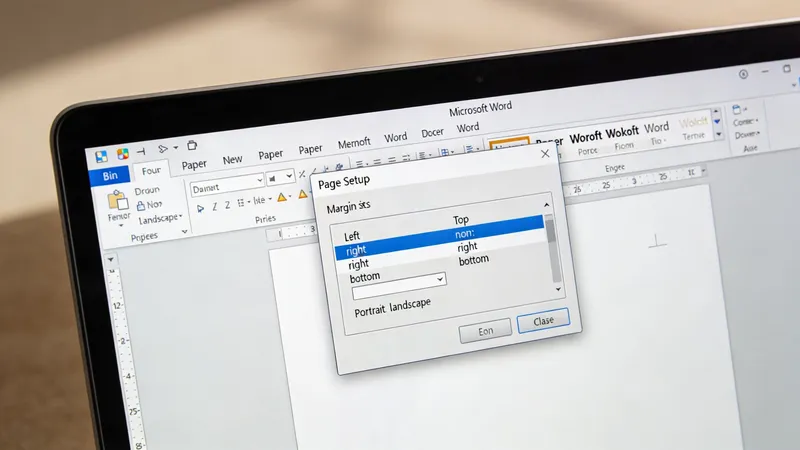The height and width of the screenshot is (450, 800).
Task: Open the Fenior paste options arrow
Action: 121,225
